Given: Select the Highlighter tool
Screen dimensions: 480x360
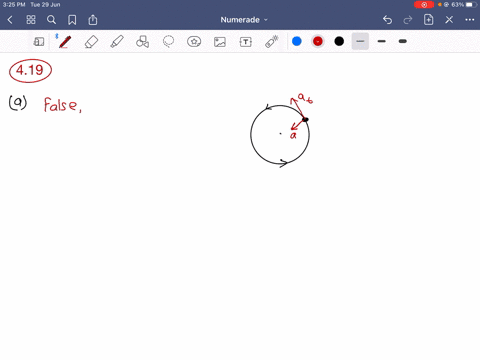Looking at the screenshot, I should [x=117, y=42].
